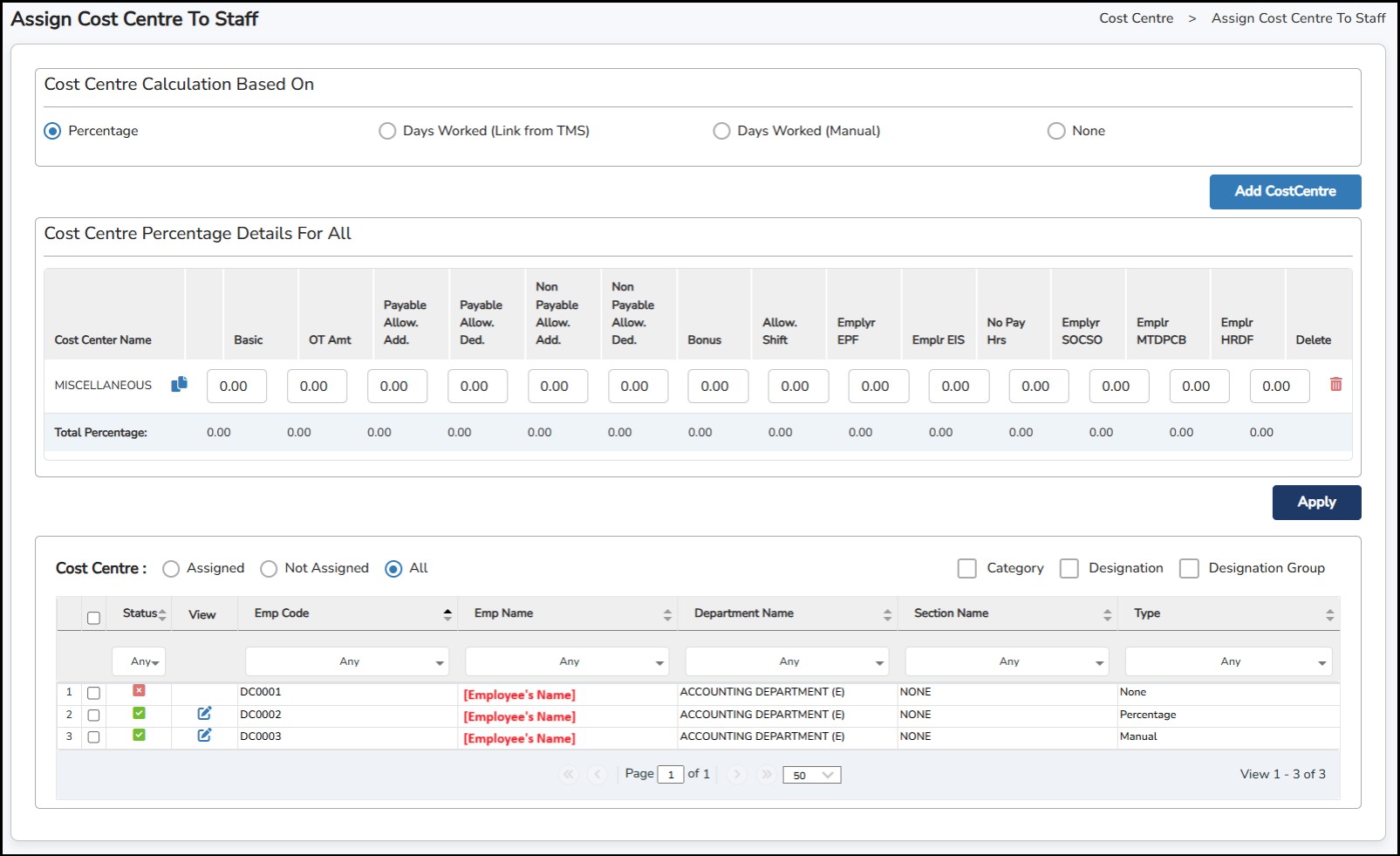Open edit view for employee DC0003

click(204, 736)
